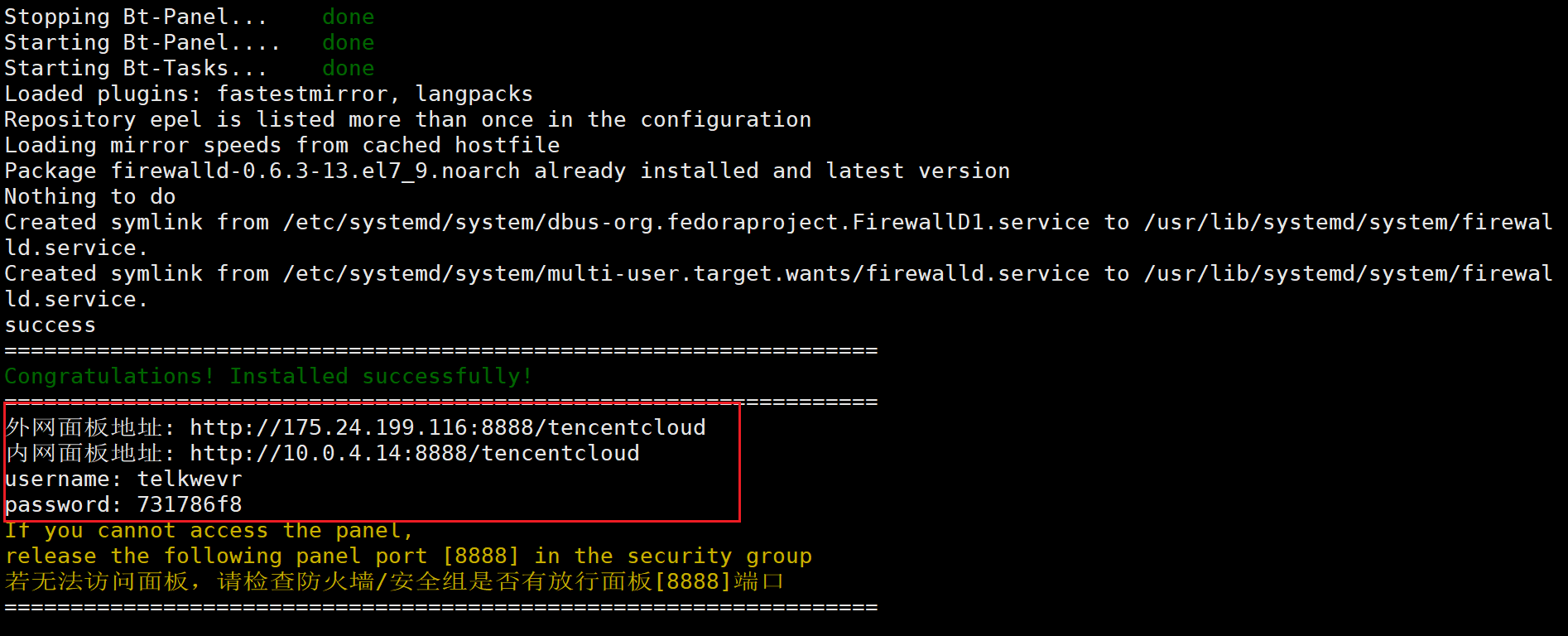Click the external panel URL with 175.24.199.116
1568x636 pixels.
448,427
